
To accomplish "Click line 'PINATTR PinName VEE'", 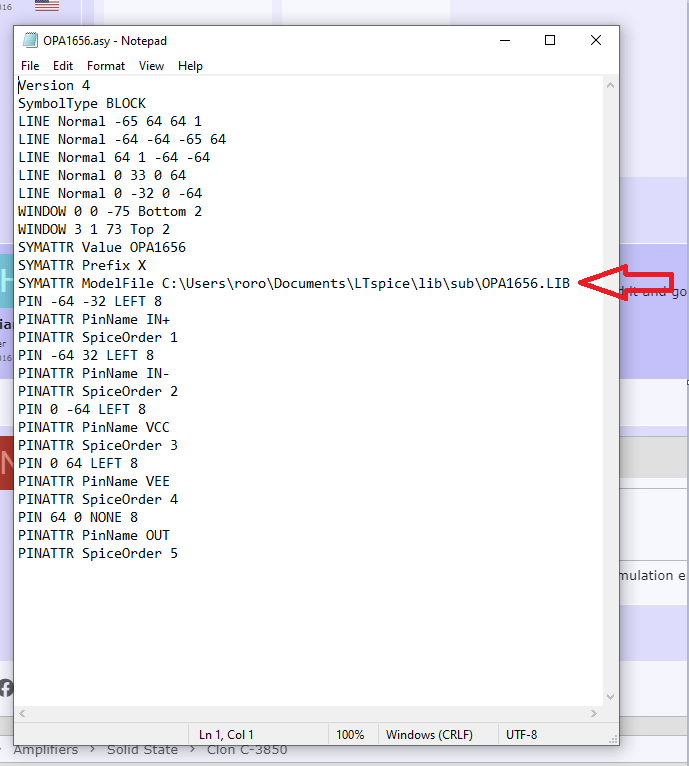I will [94, 481].
